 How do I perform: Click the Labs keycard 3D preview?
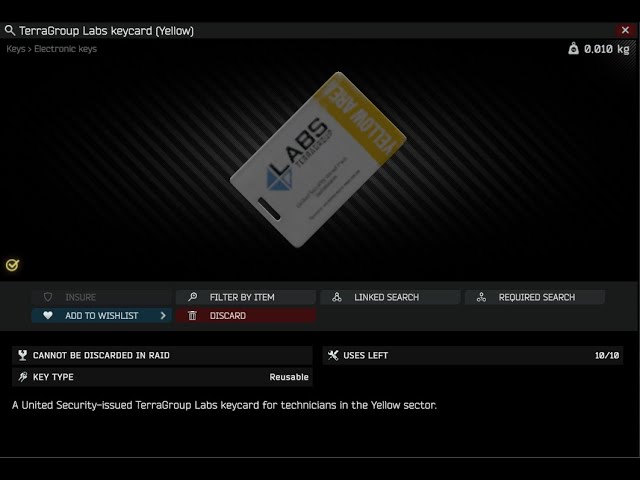(318, 160)
